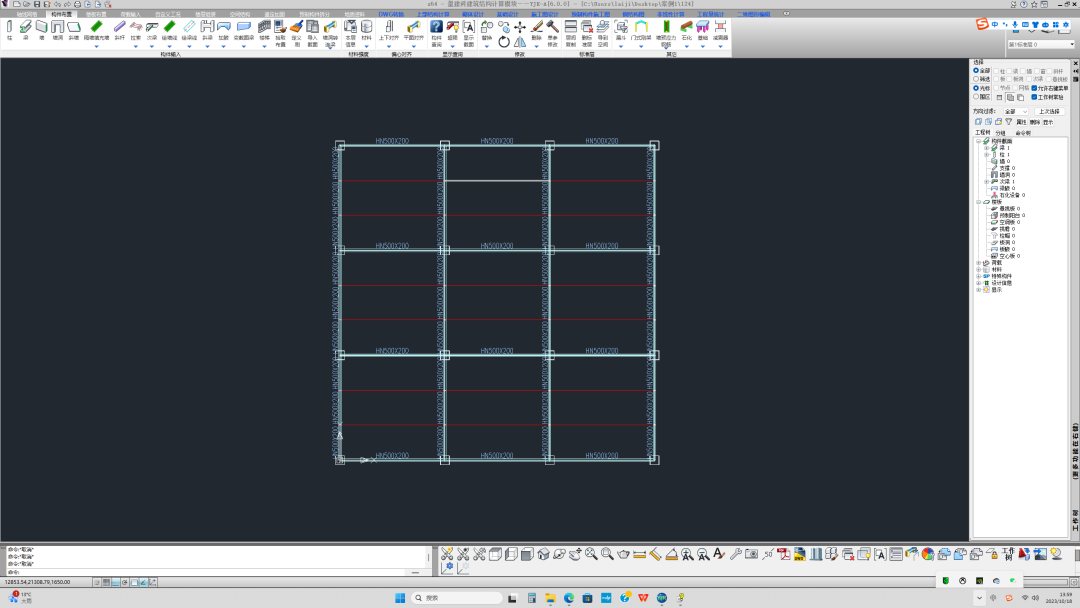Select the 空心板 0 tree row
The height and width of the screenshot is (608, 1080).
click(x=1005, y=256)
